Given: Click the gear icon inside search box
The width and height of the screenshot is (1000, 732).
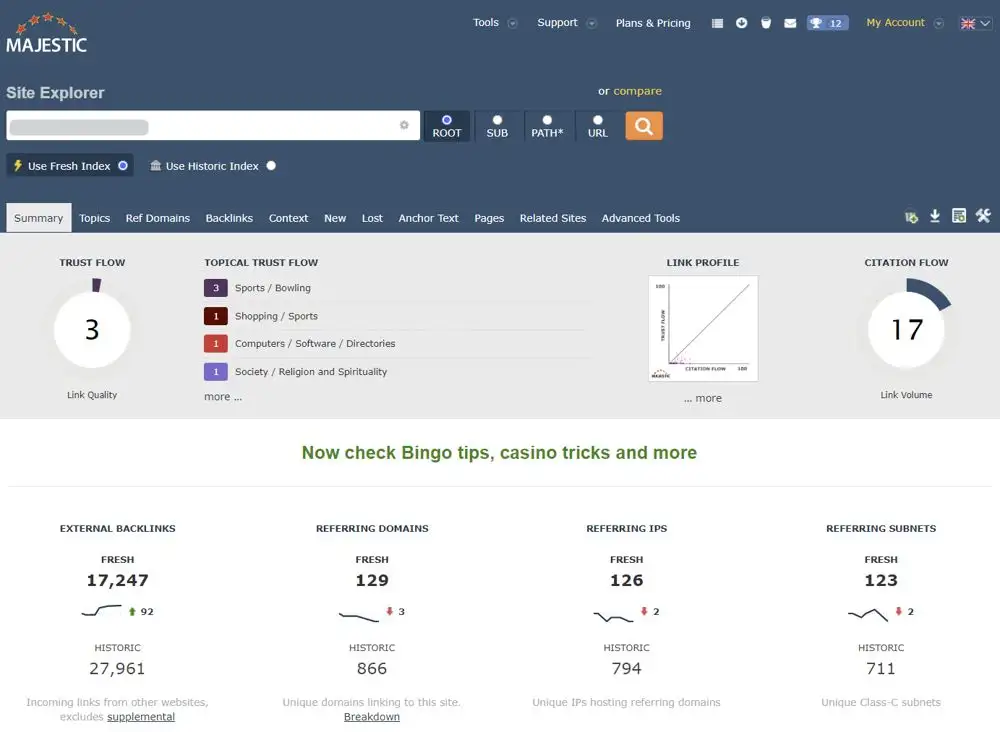Looking at the screenshot, I should pos(404,125).
